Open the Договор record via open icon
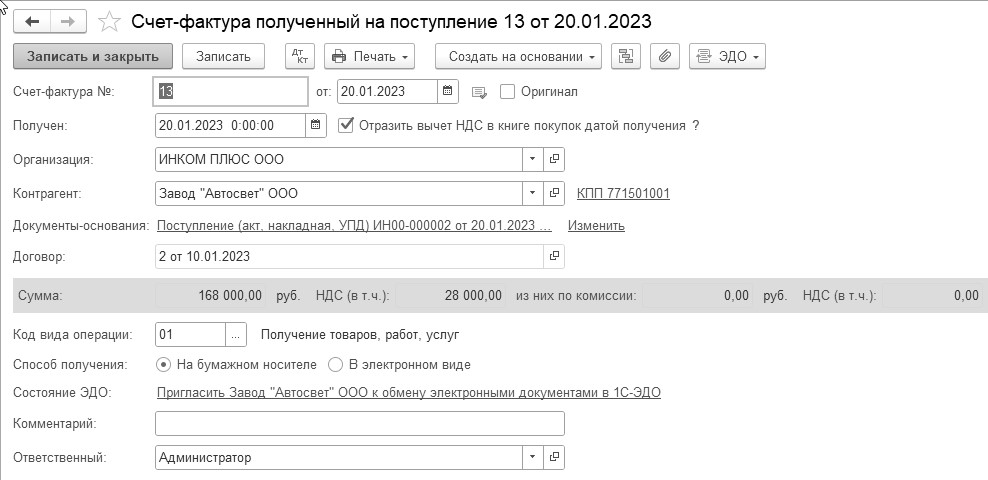 [x=554, y=256]
